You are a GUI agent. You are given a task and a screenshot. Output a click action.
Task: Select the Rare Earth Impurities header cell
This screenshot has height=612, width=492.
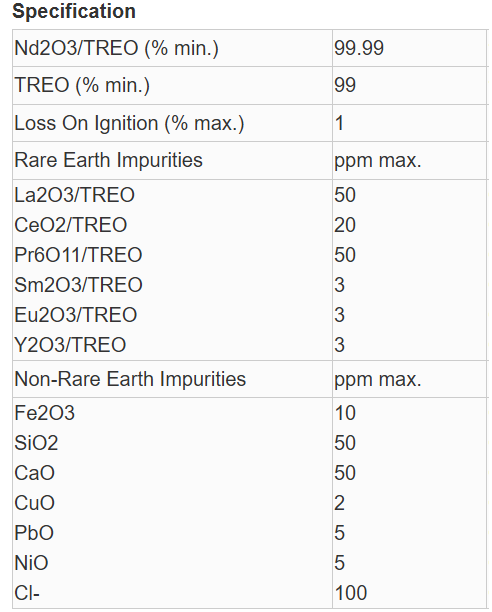coord(172,160)
